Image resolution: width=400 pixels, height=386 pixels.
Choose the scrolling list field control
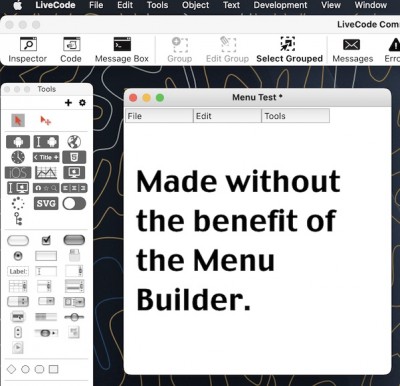point(44,286)
